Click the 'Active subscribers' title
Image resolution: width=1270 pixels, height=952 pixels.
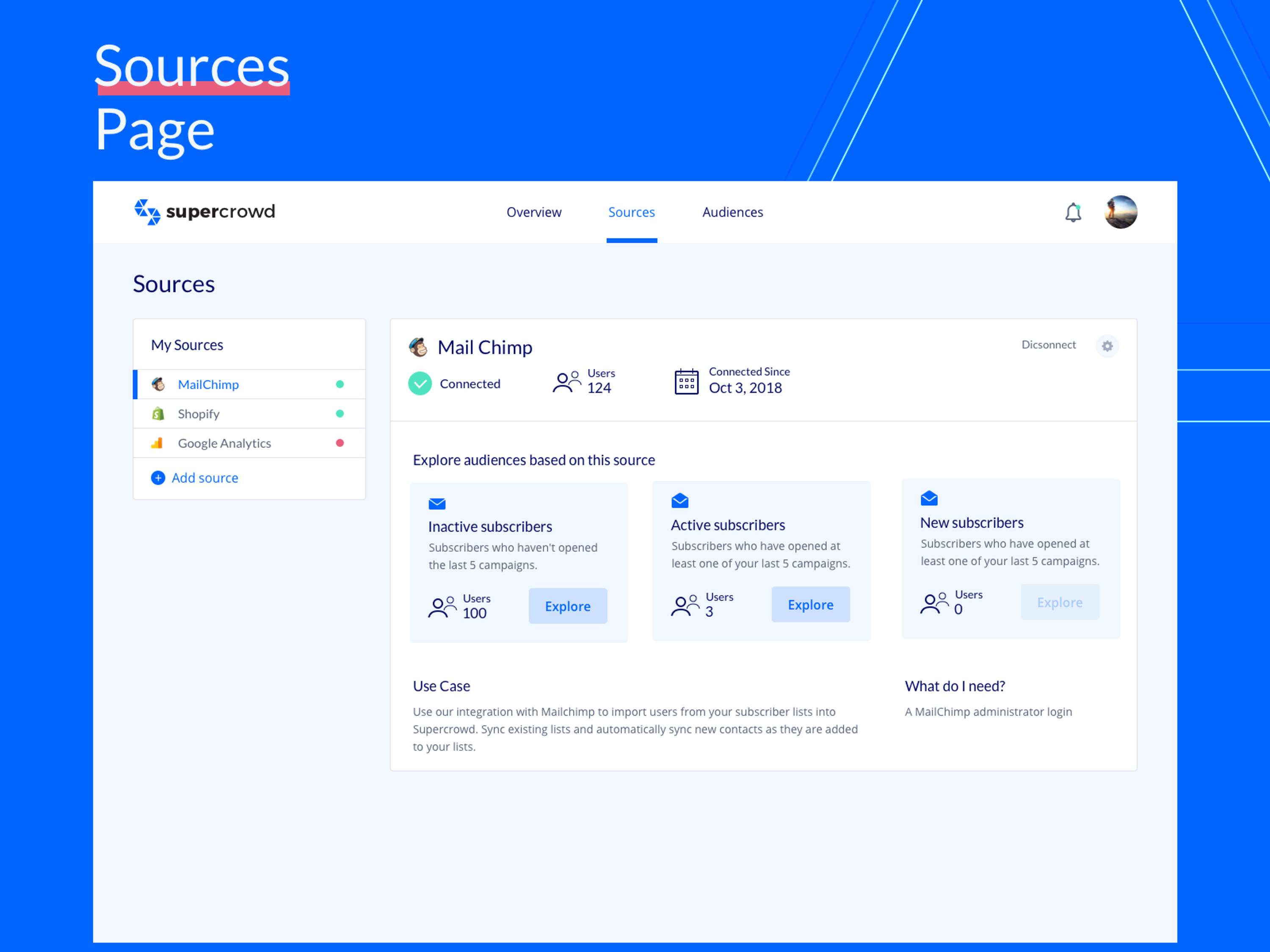pyautogui.click(x=728, y=525)
